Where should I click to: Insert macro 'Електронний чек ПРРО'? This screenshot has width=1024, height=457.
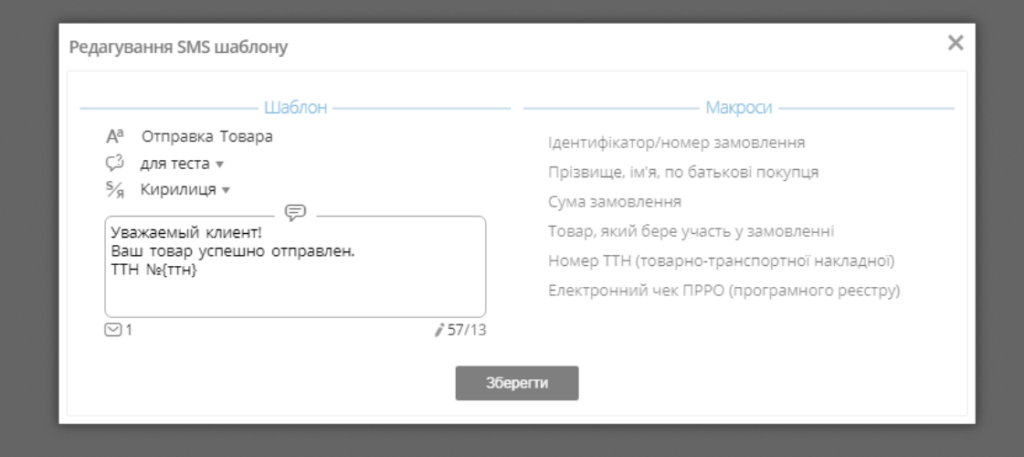(x=724, y=291)
